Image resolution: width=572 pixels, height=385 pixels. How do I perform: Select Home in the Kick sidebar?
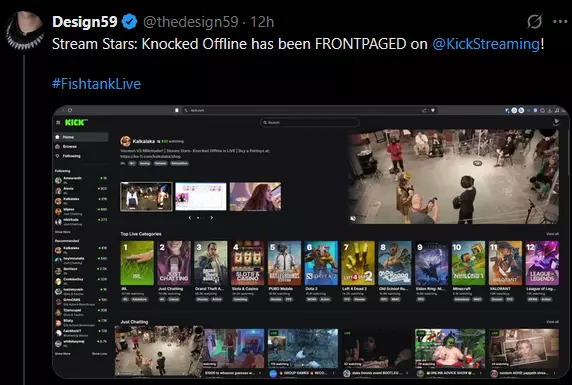(81, 137)
